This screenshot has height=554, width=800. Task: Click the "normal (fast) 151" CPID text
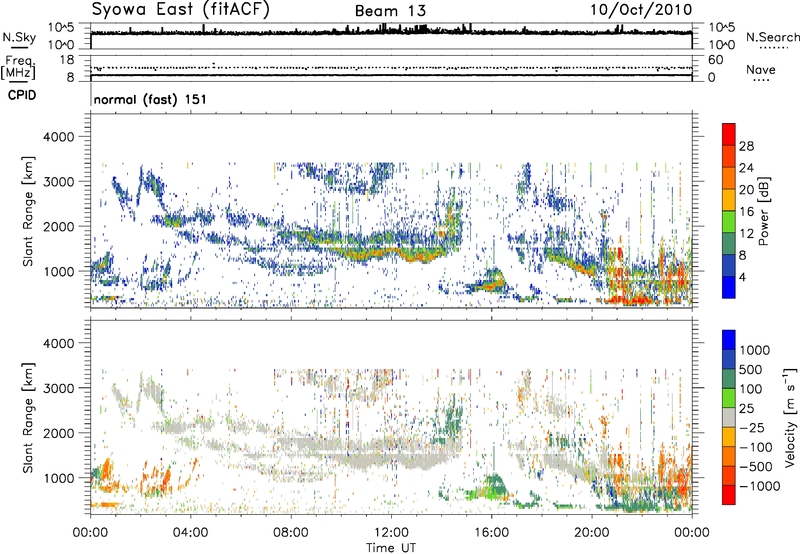tap(150, 99)
